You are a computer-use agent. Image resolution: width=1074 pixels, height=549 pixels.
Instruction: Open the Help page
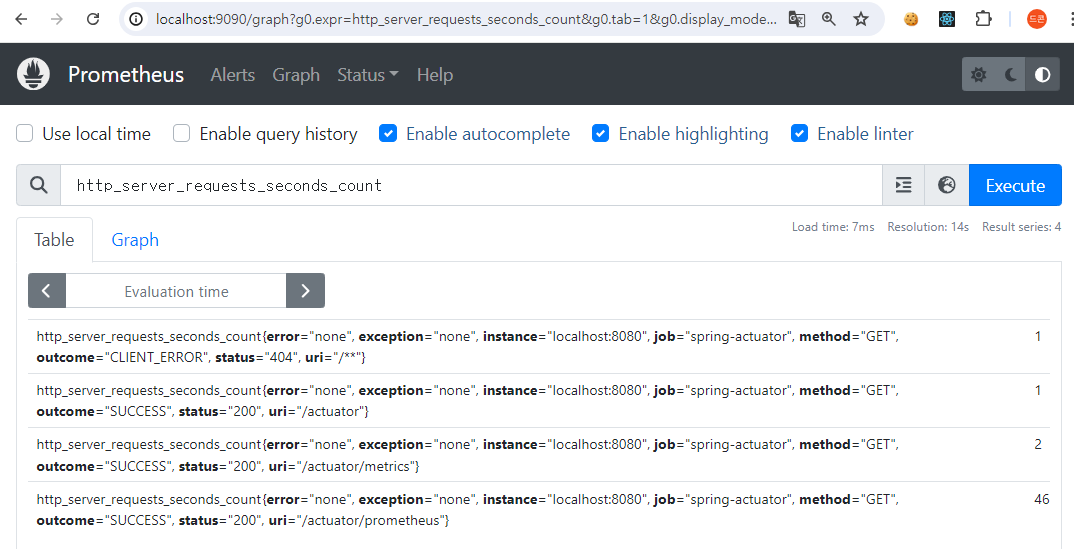[x=435, y=75]
